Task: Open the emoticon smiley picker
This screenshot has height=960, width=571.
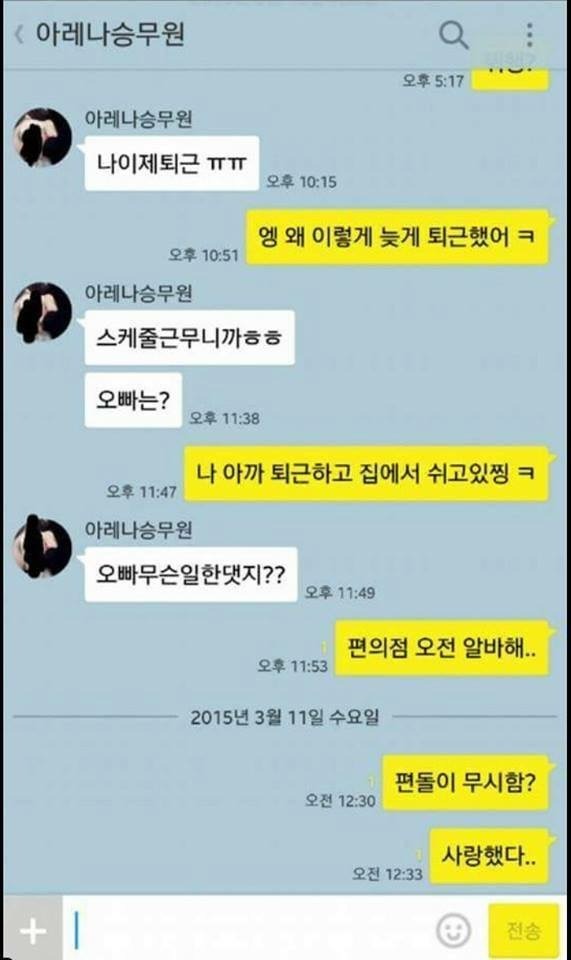Action: pyautogui.click(x=453, y=930)
